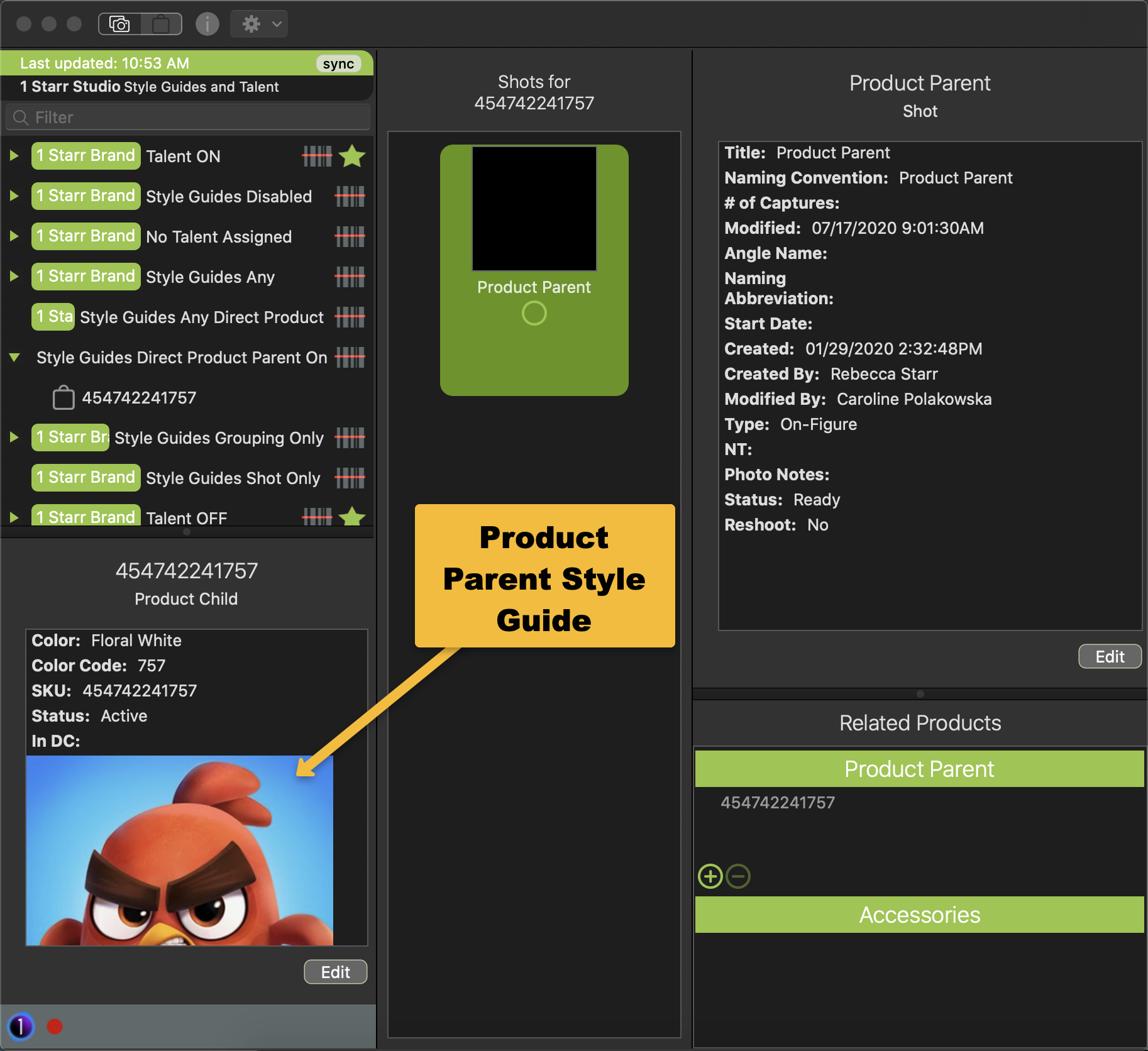Click the Accessories section header
This screenshot has height=1051, width=1148.
point(919,915)
